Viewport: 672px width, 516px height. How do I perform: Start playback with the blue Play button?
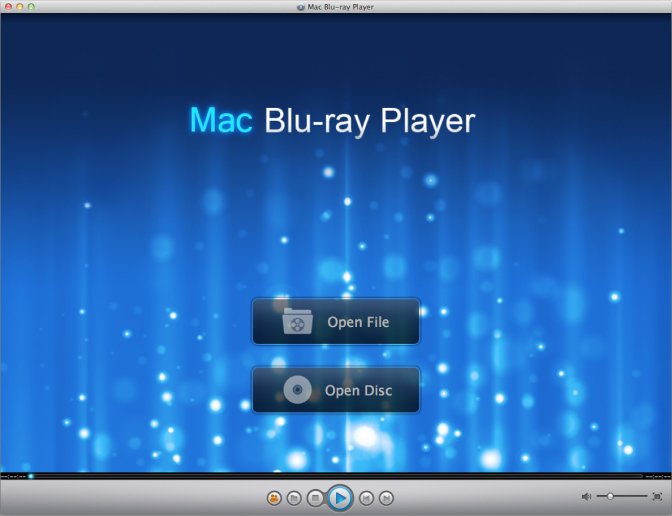pos(340,498)
